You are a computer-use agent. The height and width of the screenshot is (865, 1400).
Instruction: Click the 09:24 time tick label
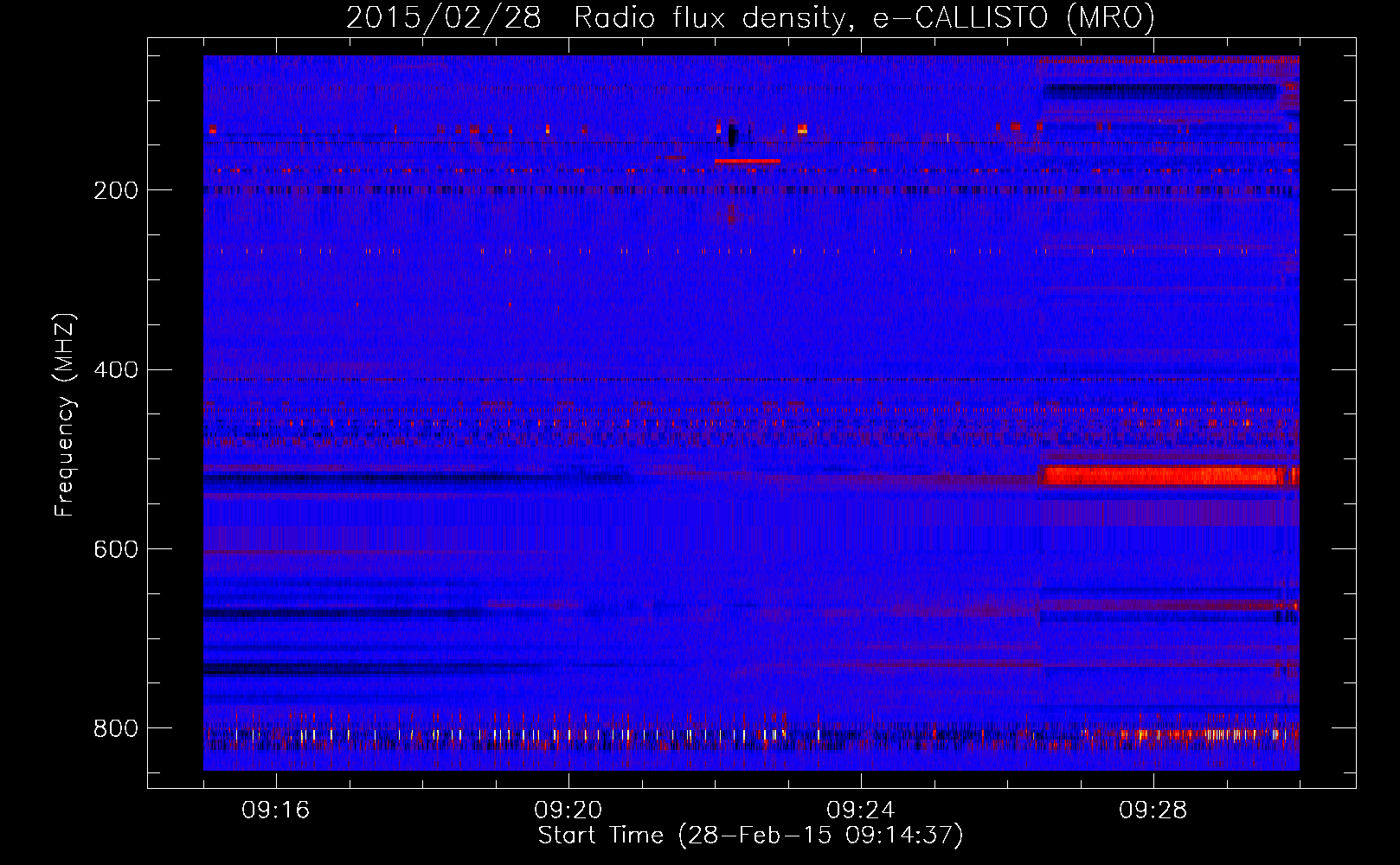click(x=860, y=811)
